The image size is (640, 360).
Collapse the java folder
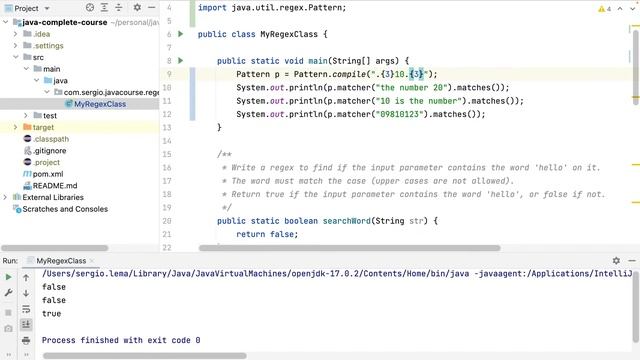(x=37, y=80)
